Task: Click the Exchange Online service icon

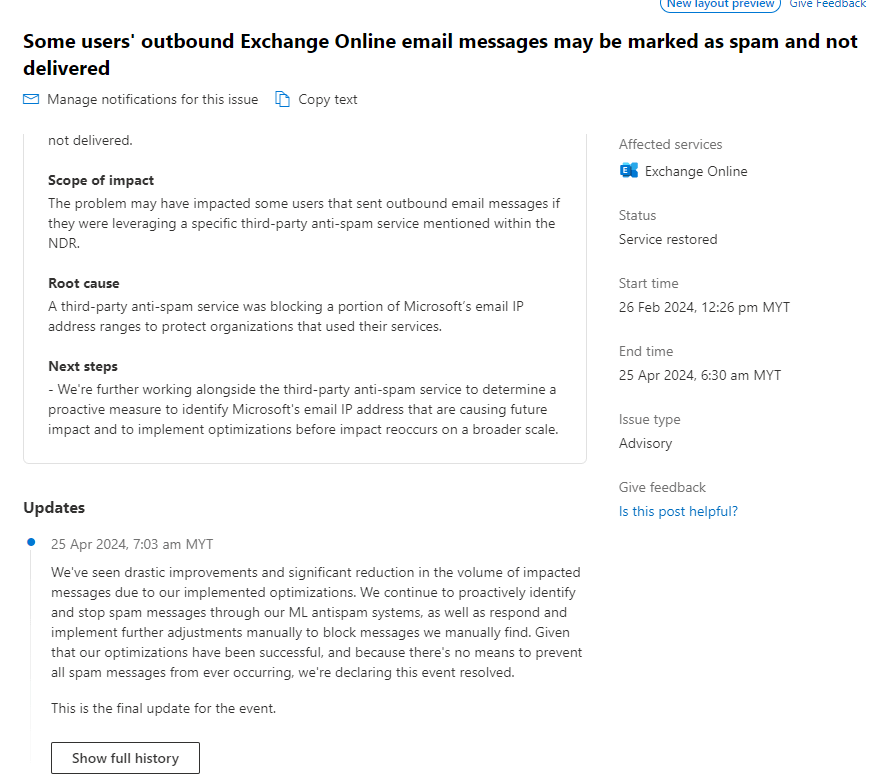Action: pos(629,171)
